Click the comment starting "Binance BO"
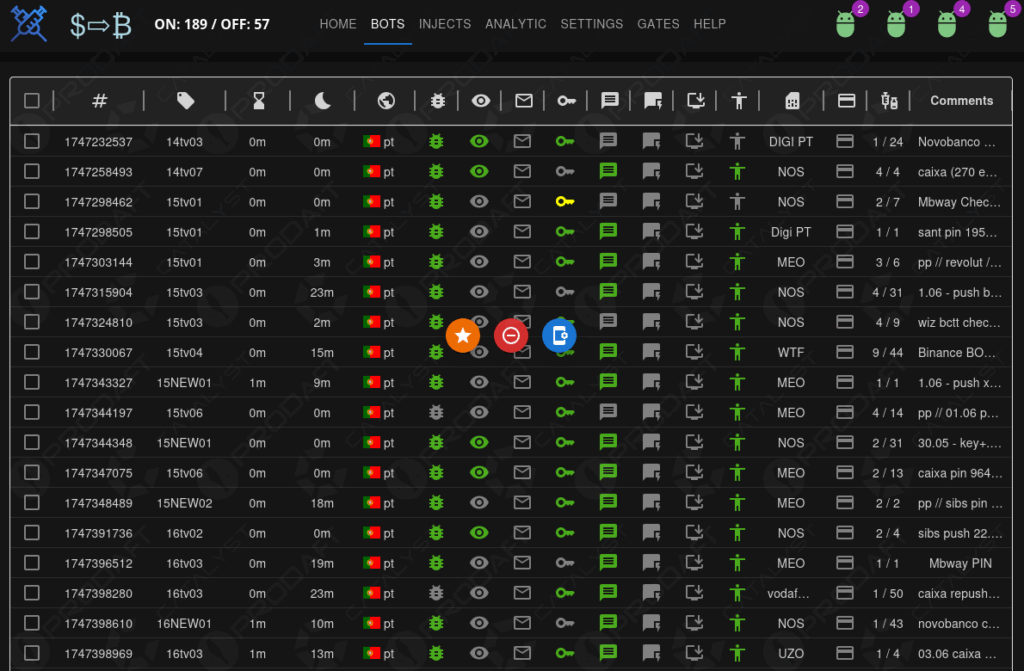Viewport: 1024px width, 671px height. [x=957, y=352]
